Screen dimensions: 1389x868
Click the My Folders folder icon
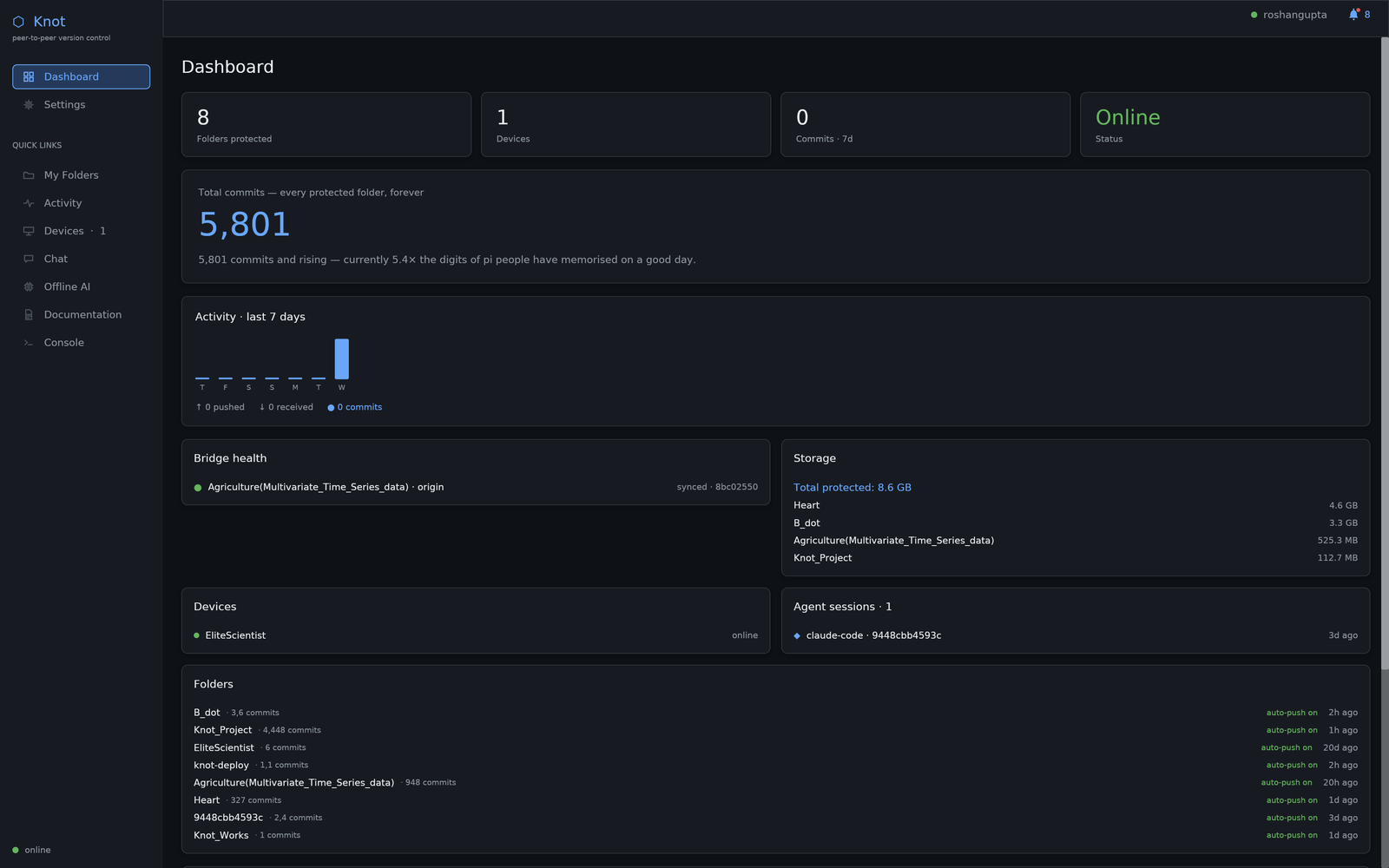coord(29,175)
